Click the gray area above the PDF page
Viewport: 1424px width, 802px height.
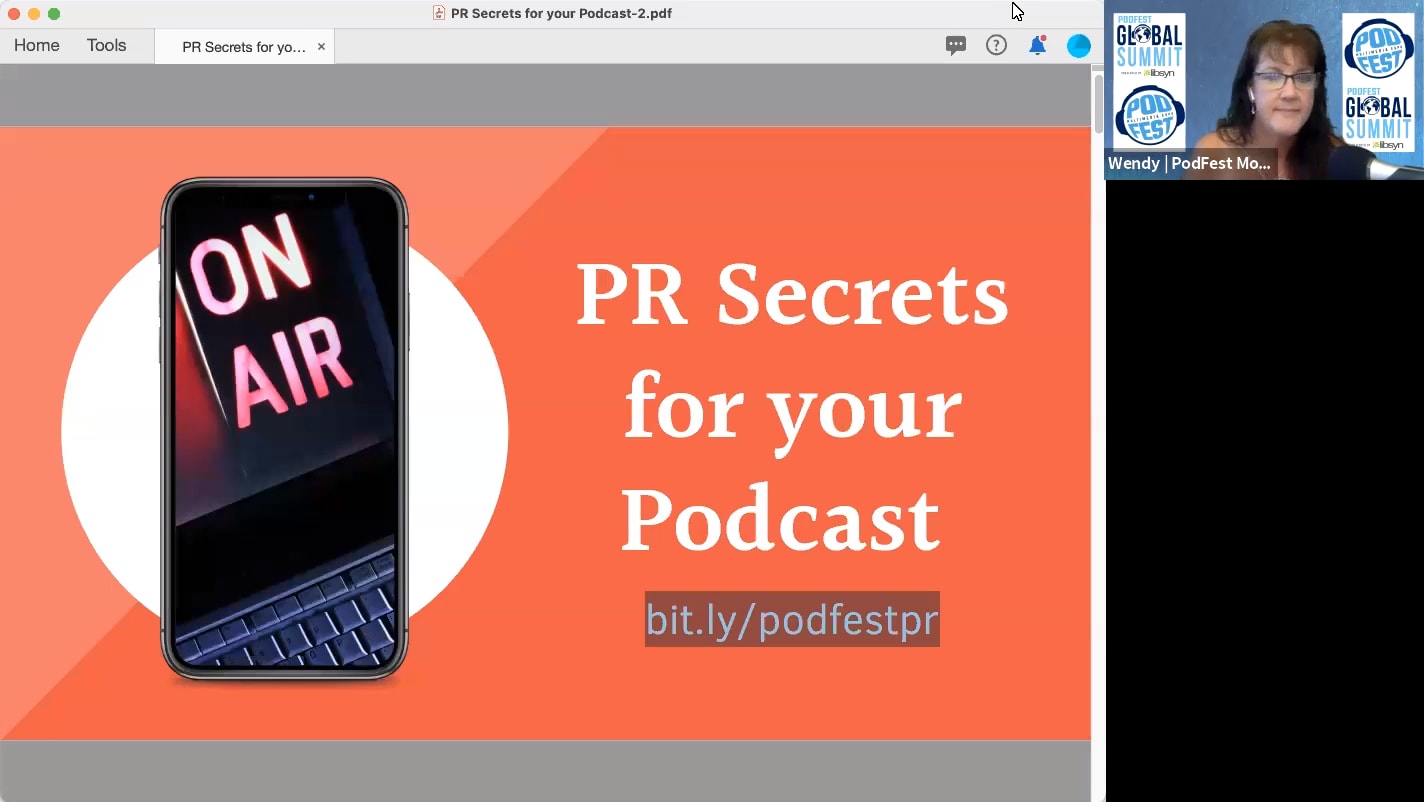545,97
